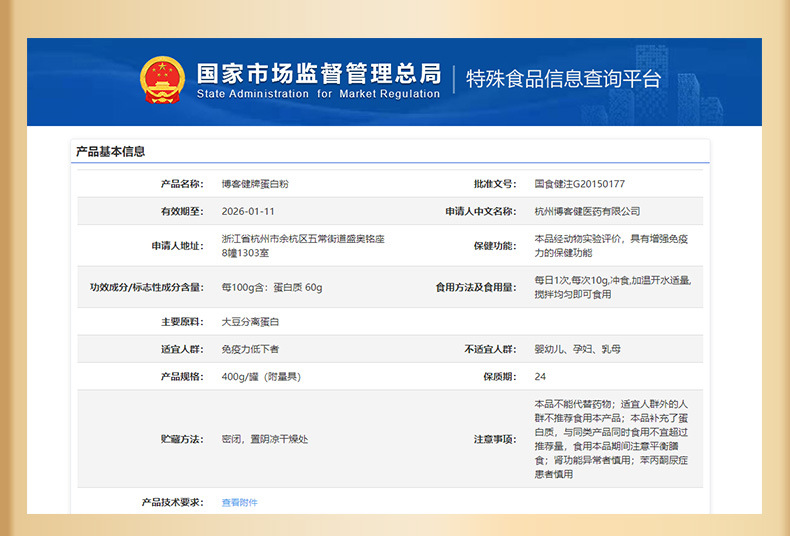
Task: Click storage method 密闭，置阴凉干燥处
Action: click(265, 439)
